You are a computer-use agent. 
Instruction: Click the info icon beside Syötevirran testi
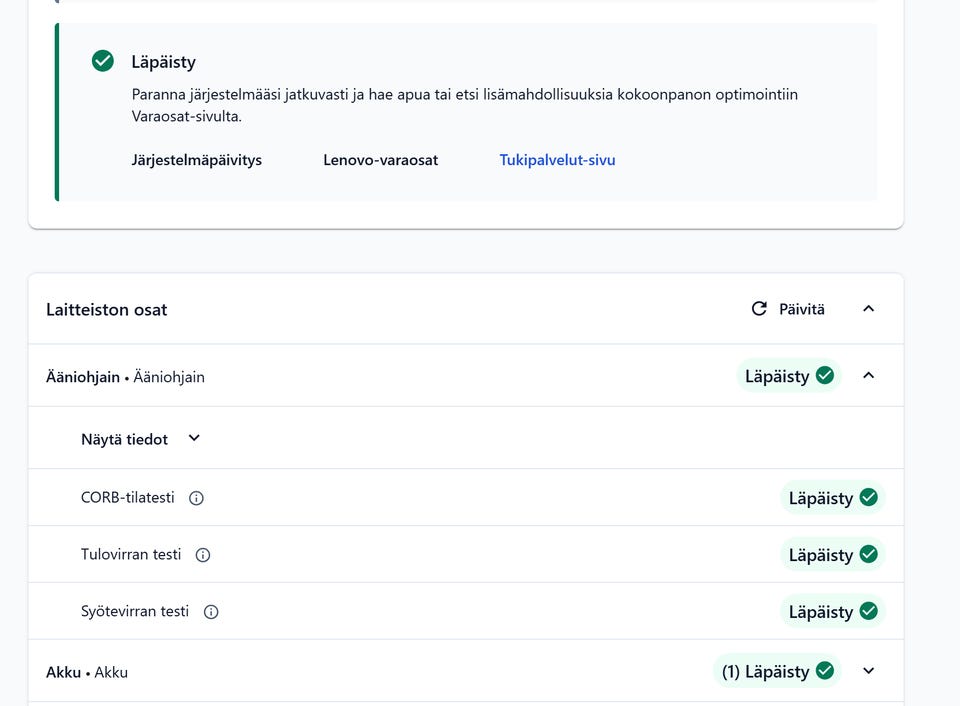click(x=211, y=612)
